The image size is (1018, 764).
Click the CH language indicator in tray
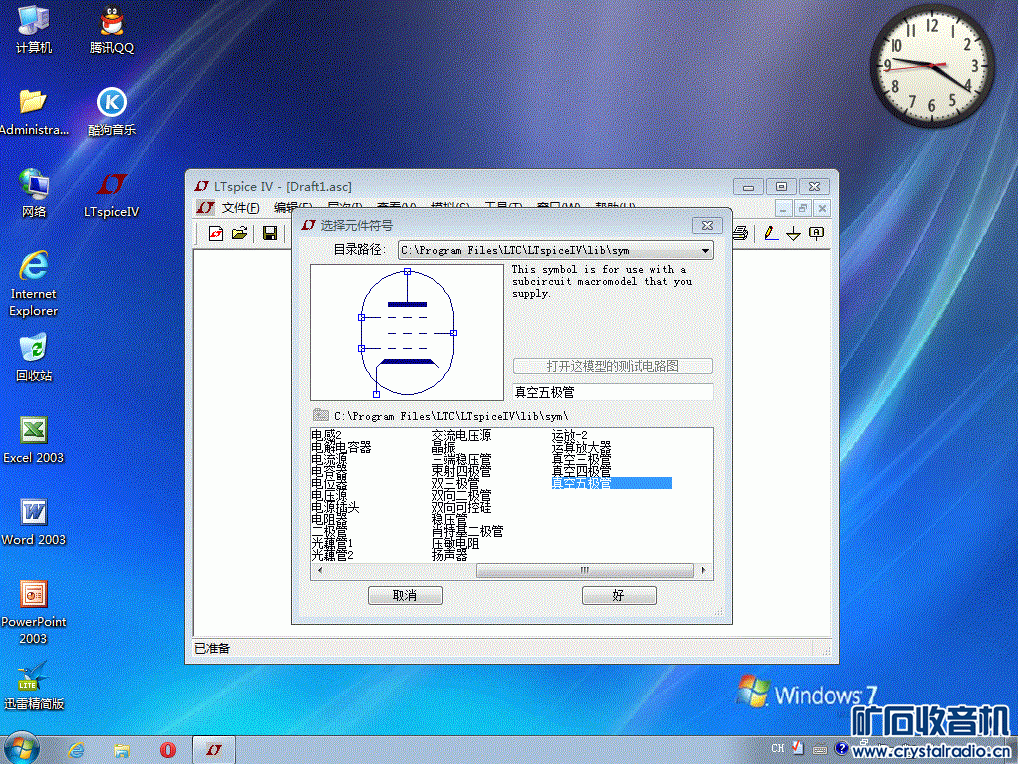(x=777, y=748)
